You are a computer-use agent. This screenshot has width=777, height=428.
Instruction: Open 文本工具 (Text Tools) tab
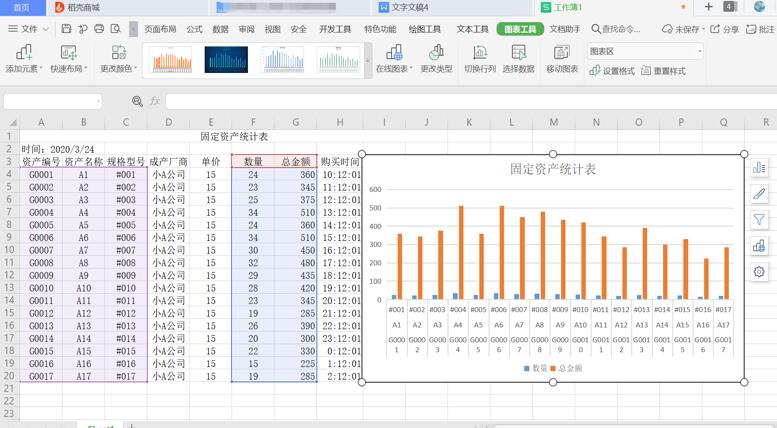pyautogui.click(x=472, y=29)
